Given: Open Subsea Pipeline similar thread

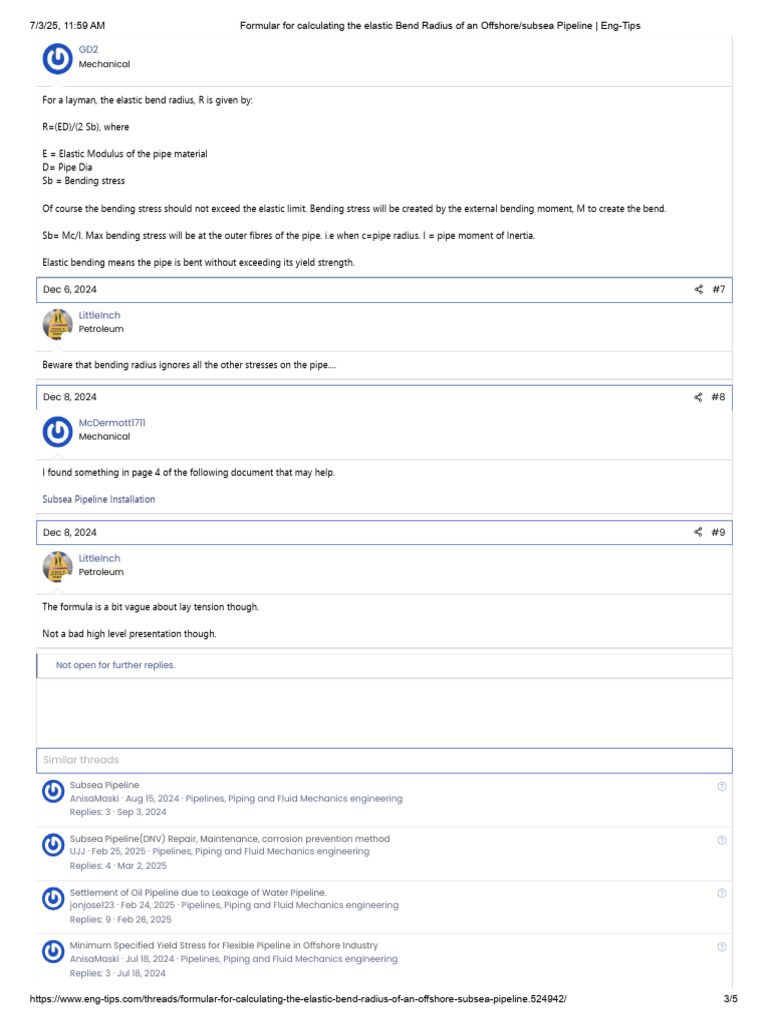Looking at the screenshot, I should [x=104, y=785].
